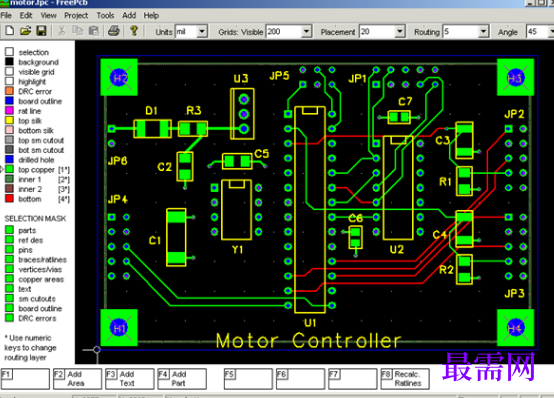Open the Routing grid dropdown

click(x=483, y=31)
